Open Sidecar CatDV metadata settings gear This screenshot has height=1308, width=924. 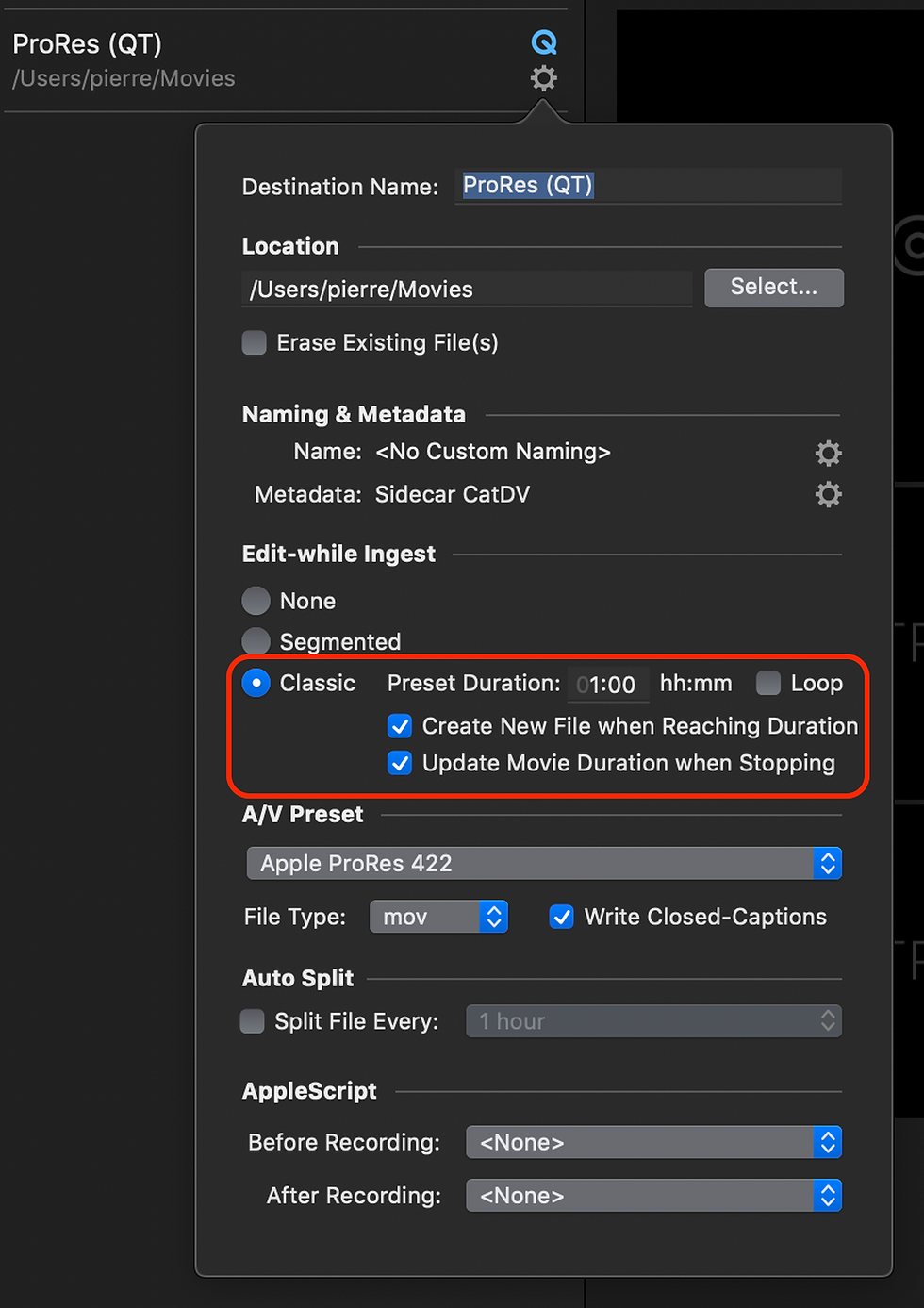pyautogui.click(x=828, y=494)
